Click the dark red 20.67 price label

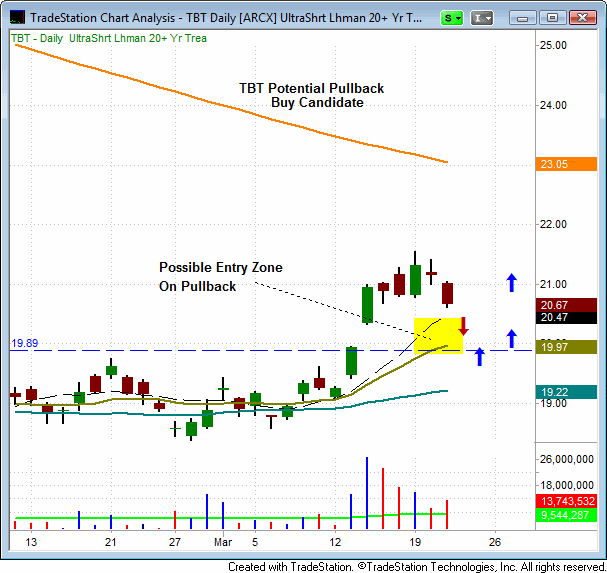[566, 305]
